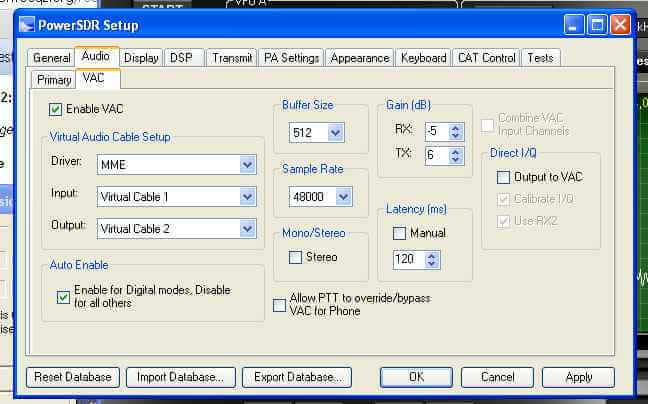This screenshot has width=648, height=404.
Task: Switch to the General tab
Action: point(52,58)
